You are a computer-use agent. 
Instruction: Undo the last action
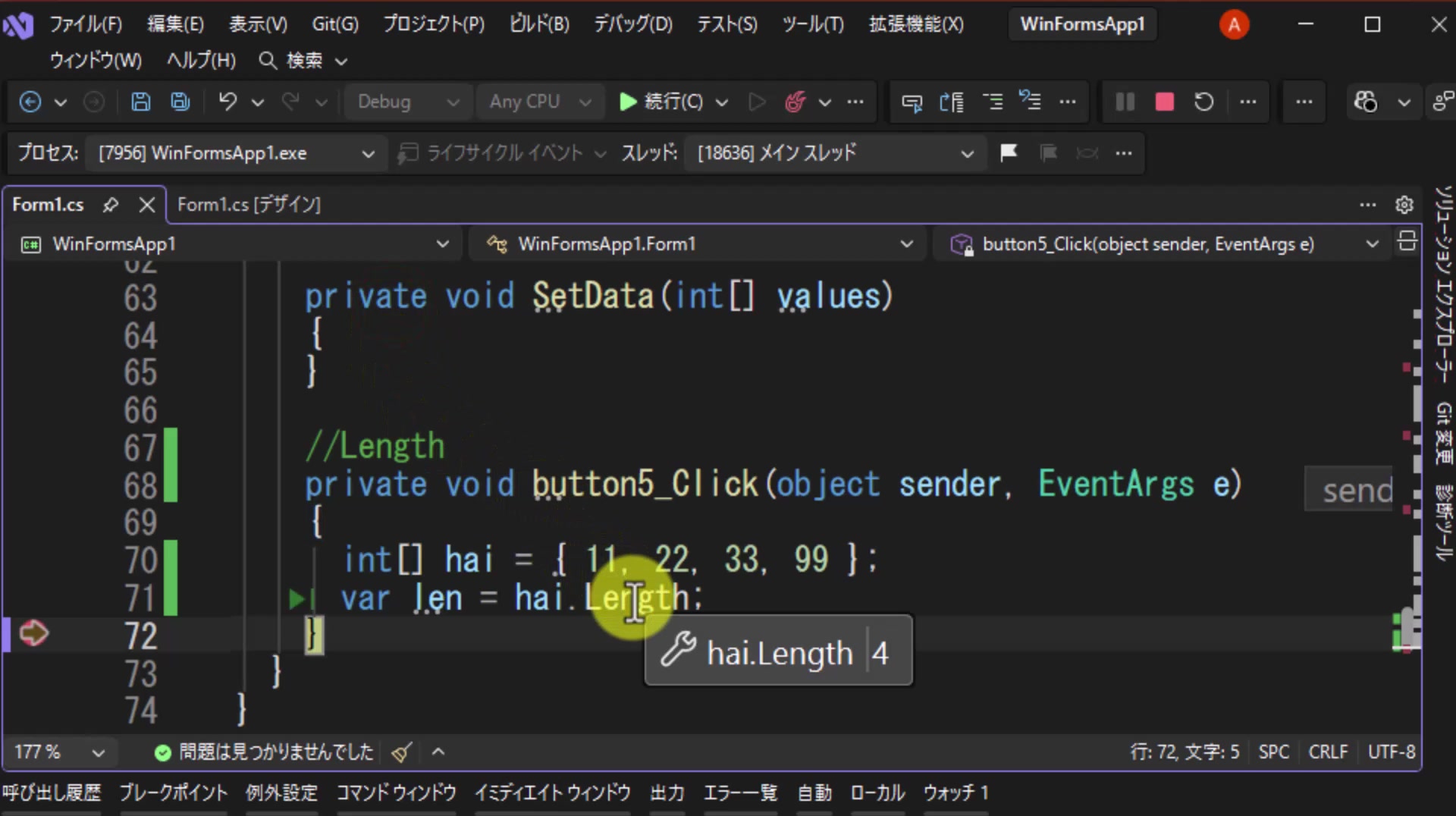(x=227, y=102)
